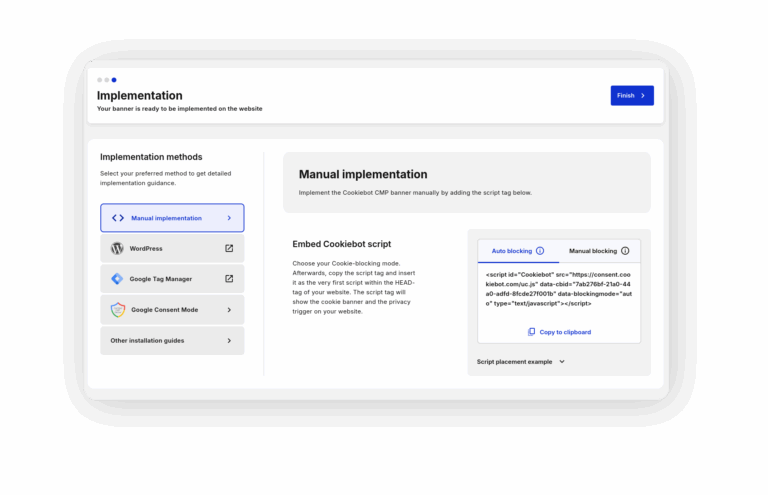Select the Manual implementation method

[x=172, y=218]
